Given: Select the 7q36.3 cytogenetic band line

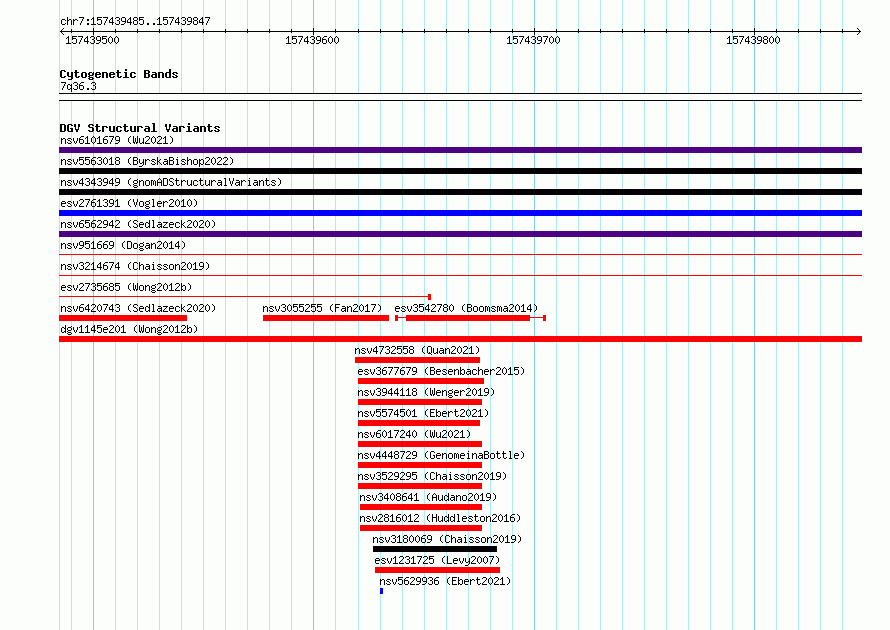Looking at the screenshot, I should pos(460,94).
